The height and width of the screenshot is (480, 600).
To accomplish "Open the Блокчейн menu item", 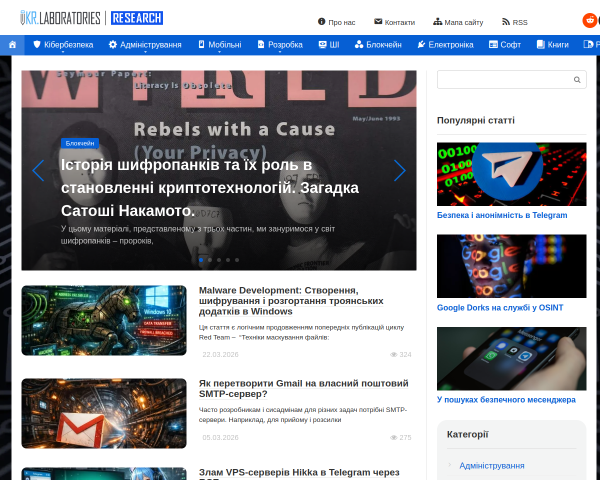I will point(378,45).
